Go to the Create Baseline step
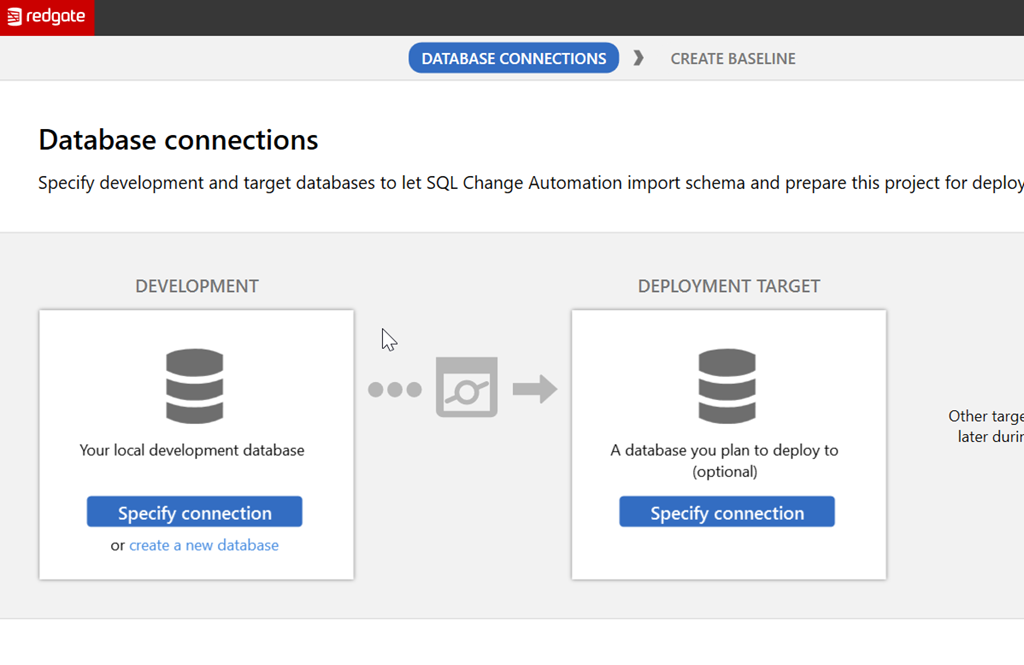Image resolution: width=1024 pixels, height=665 pixels. point(733,58)
